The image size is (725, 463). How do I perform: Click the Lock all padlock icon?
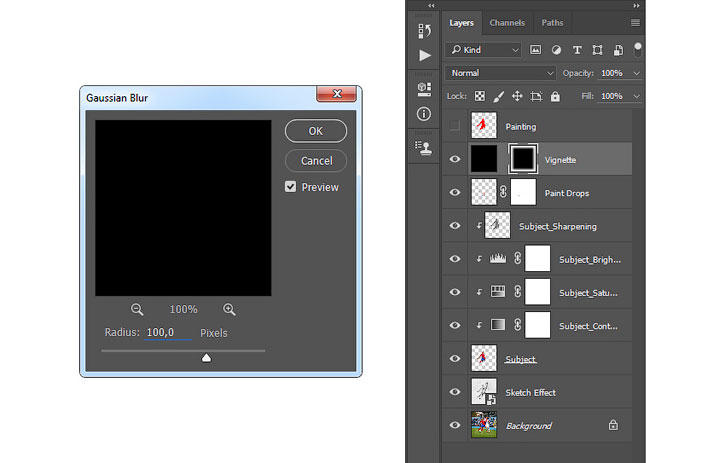tap(555, 96)
